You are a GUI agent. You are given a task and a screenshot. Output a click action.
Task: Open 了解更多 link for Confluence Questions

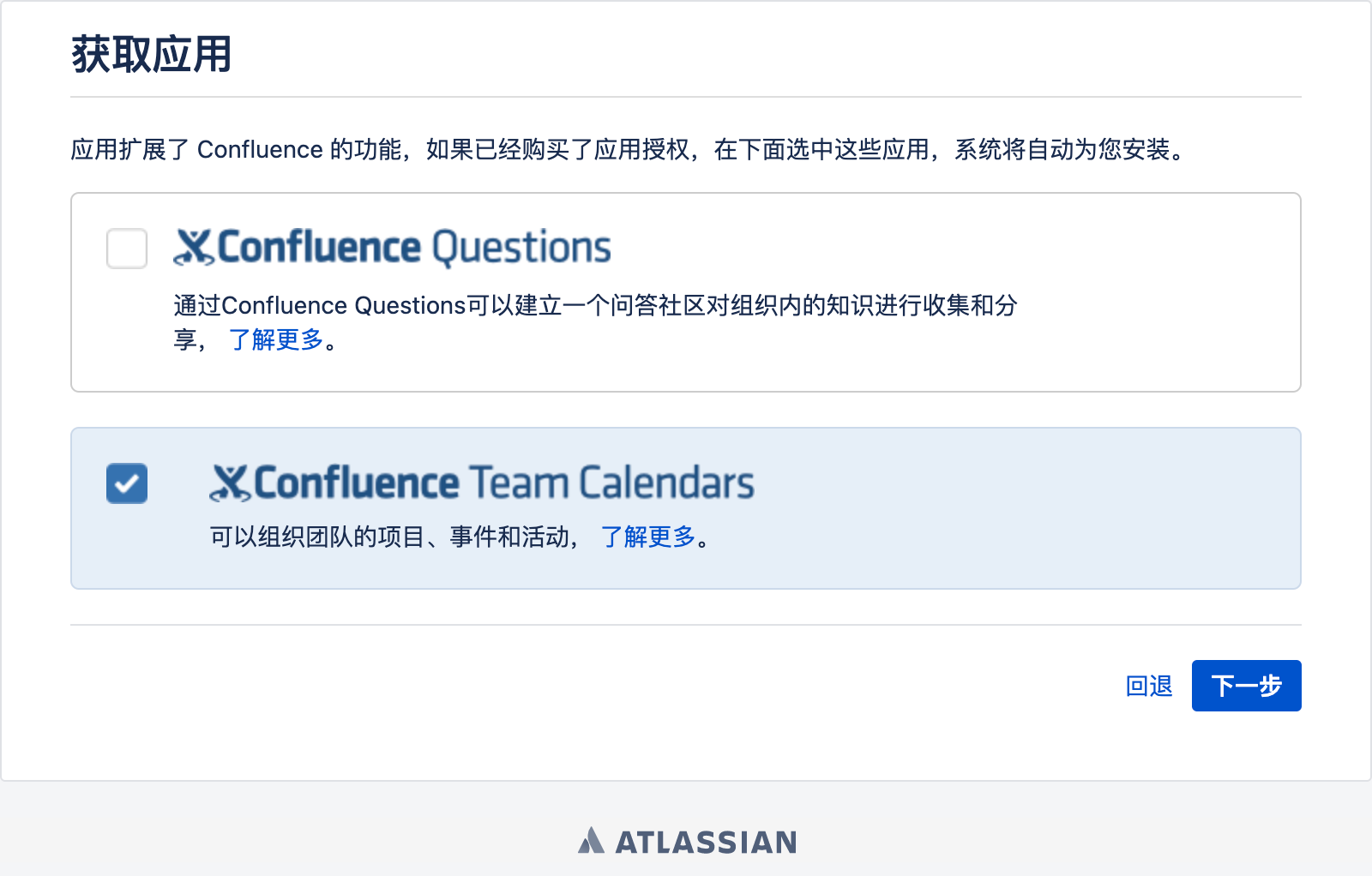click(276, 339)
